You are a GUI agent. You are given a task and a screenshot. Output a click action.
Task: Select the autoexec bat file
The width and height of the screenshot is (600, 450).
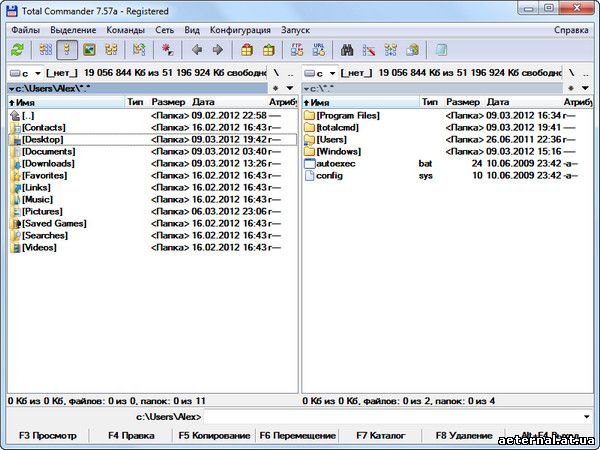[x=447, y=163]
